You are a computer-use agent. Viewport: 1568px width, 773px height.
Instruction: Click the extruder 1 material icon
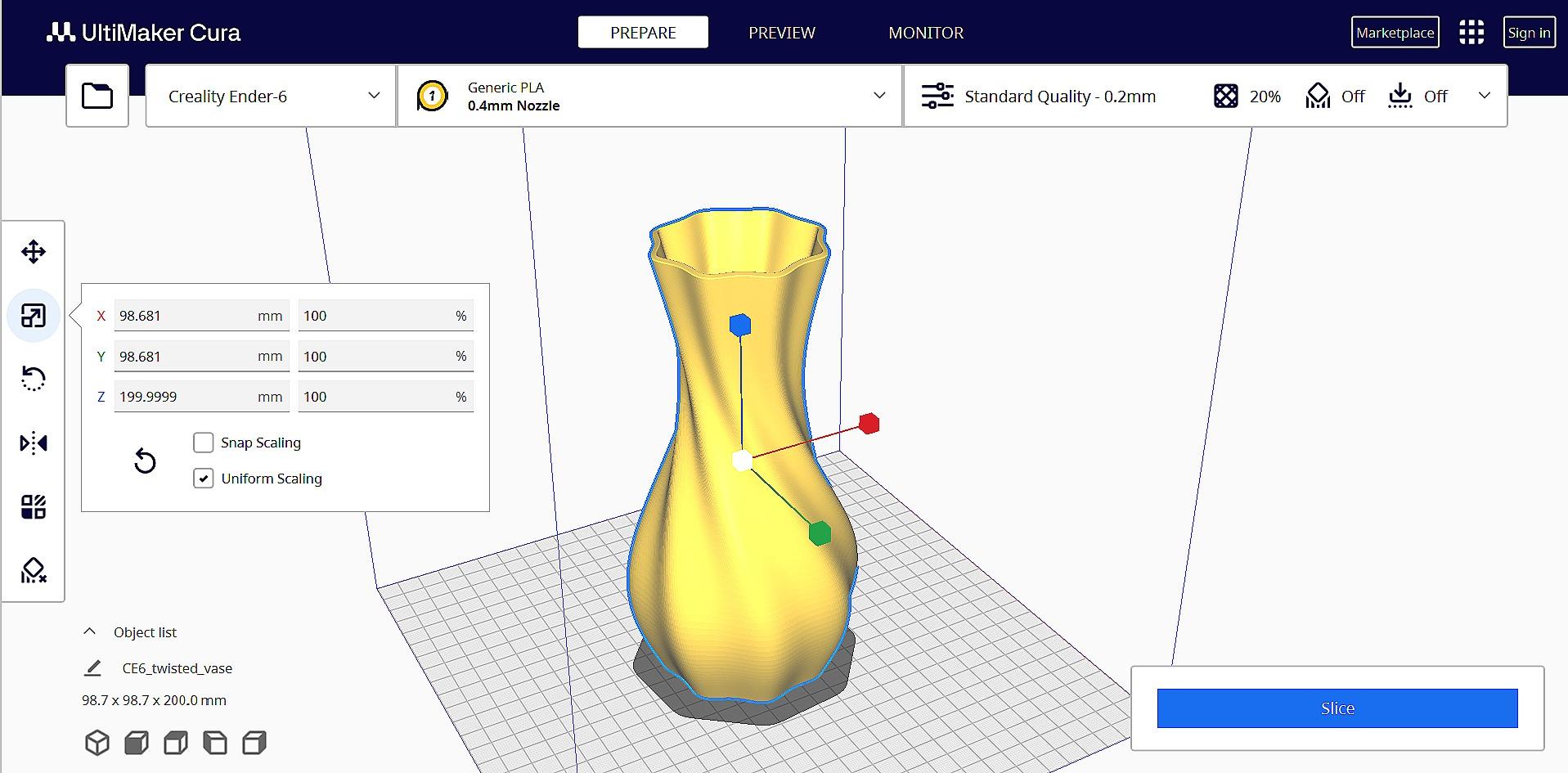tap(432, 97)
